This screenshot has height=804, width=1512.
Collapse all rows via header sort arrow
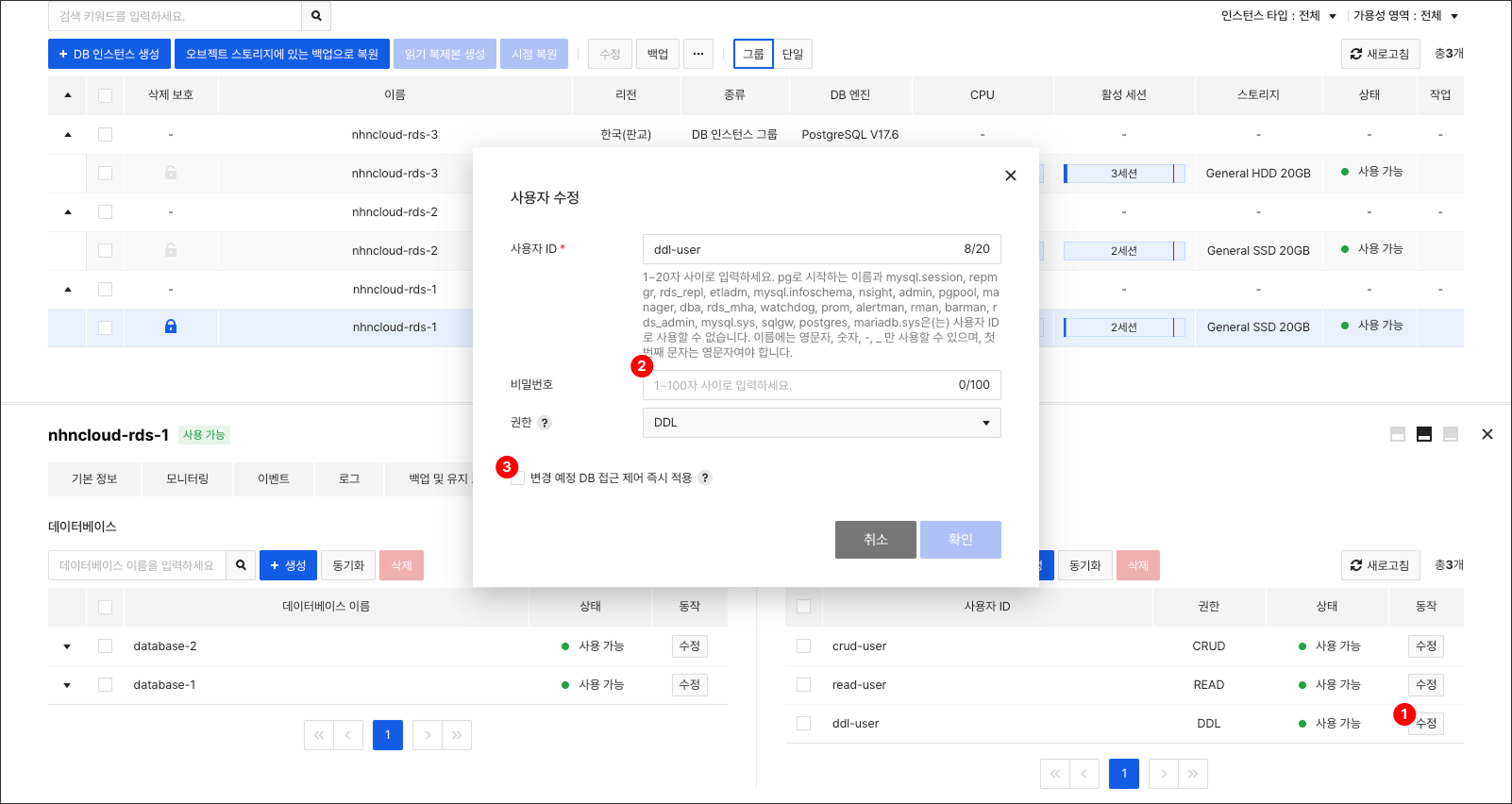(x=68, y=95)
